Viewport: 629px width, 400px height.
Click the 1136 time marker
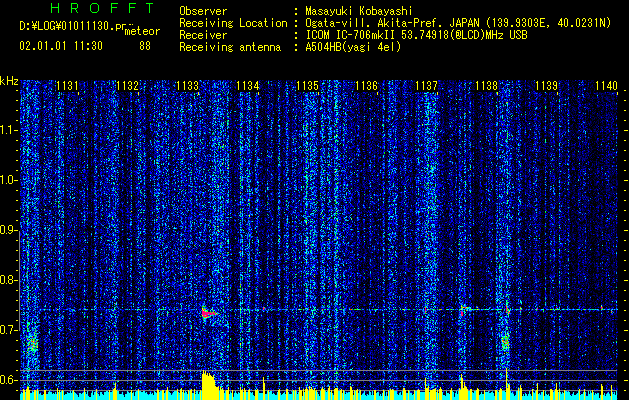[367, 86]
